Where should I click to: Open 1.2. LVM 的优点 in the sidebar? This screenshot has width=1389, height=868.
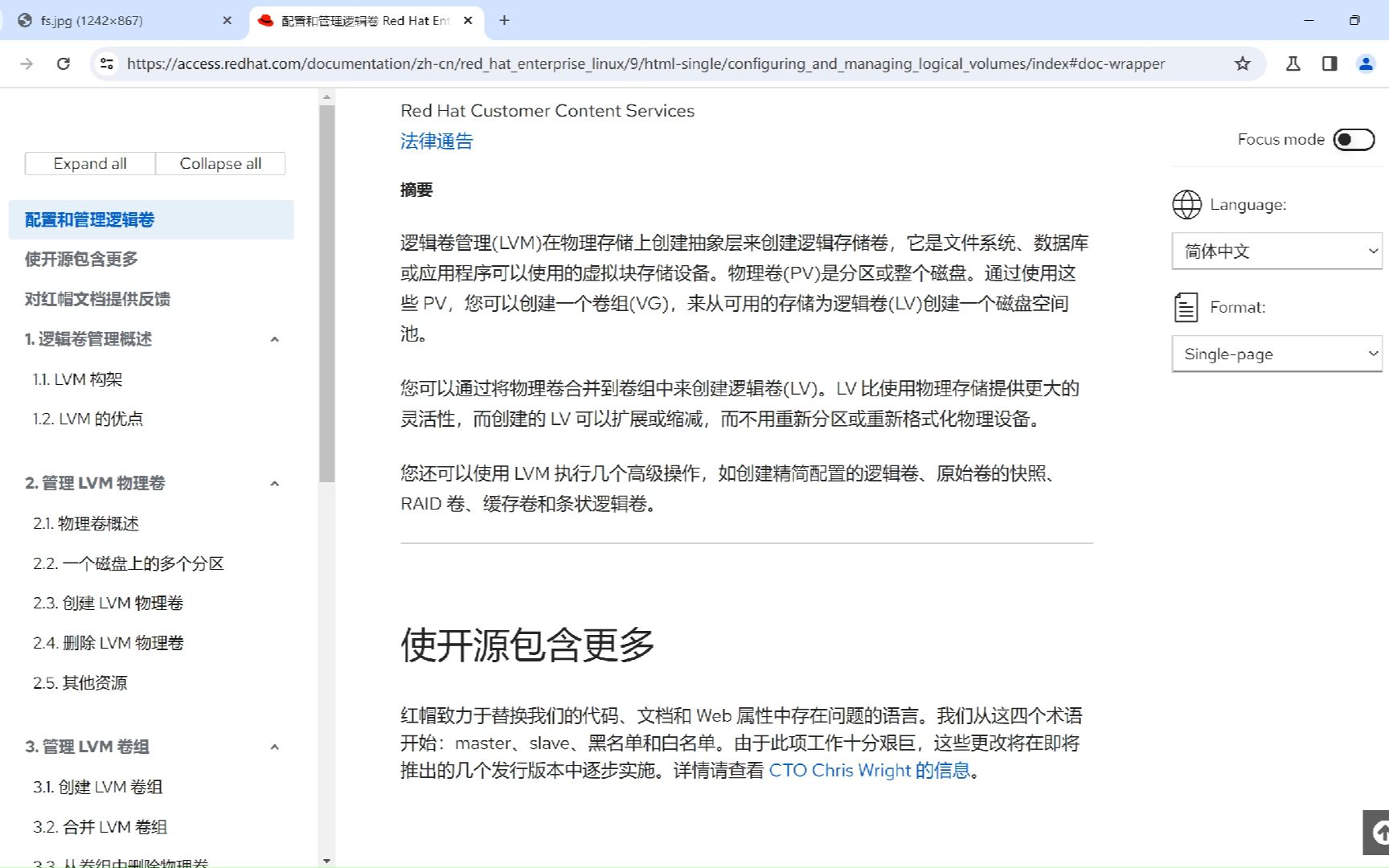pos(88,419)
